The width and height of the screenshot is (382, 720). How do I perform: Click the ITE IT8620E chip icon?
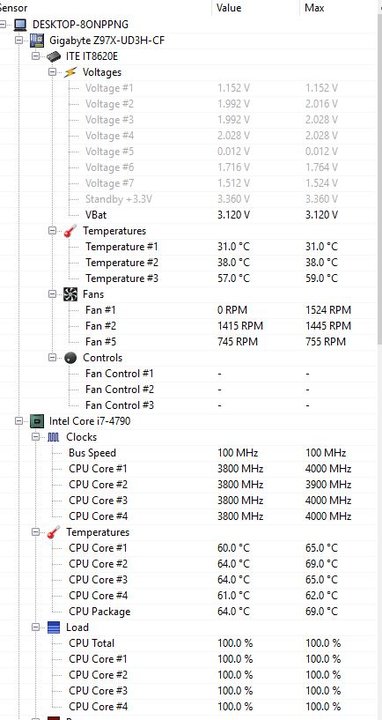53,56
